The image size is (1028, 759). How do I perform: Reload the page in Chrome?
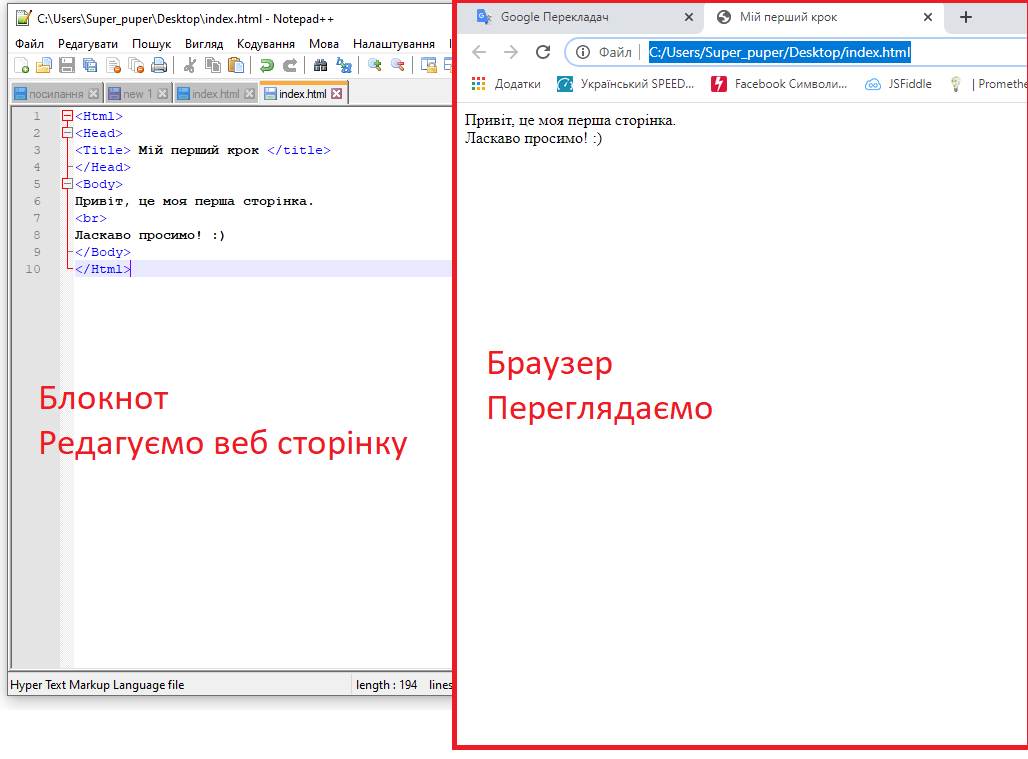point(543,52)
